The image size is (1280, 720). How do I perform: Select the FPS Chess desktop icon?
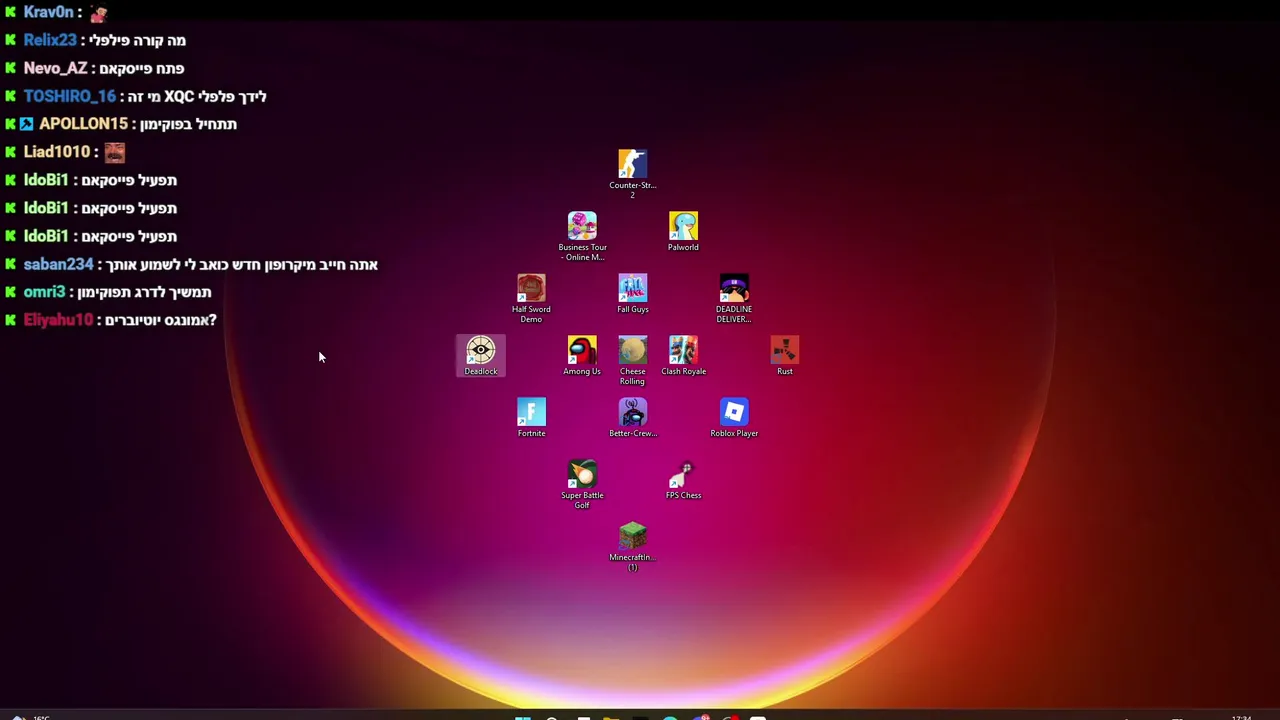tap(683, 479)
